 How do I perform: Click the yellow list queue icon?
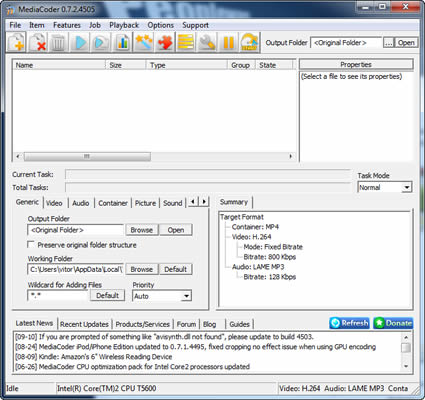point(185,42)
